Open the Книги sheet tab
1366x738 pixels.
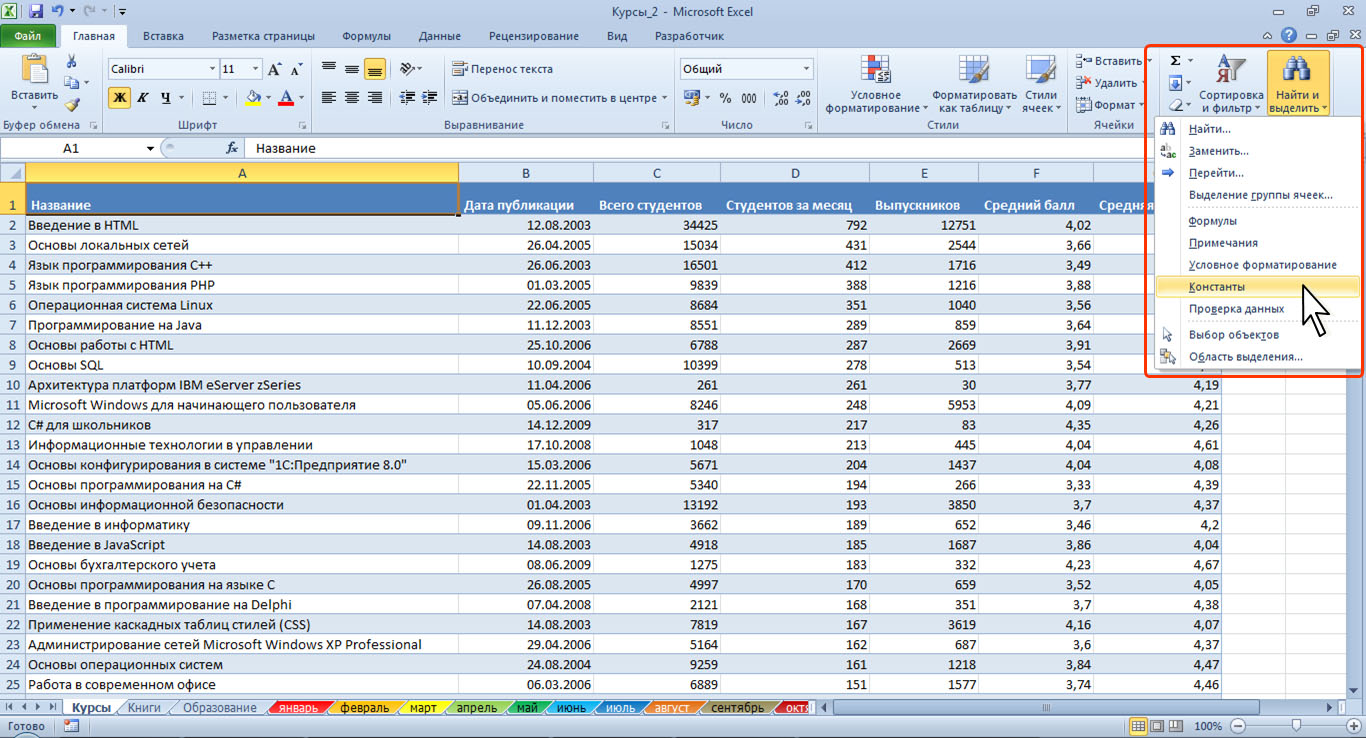[x=144, y=708]
